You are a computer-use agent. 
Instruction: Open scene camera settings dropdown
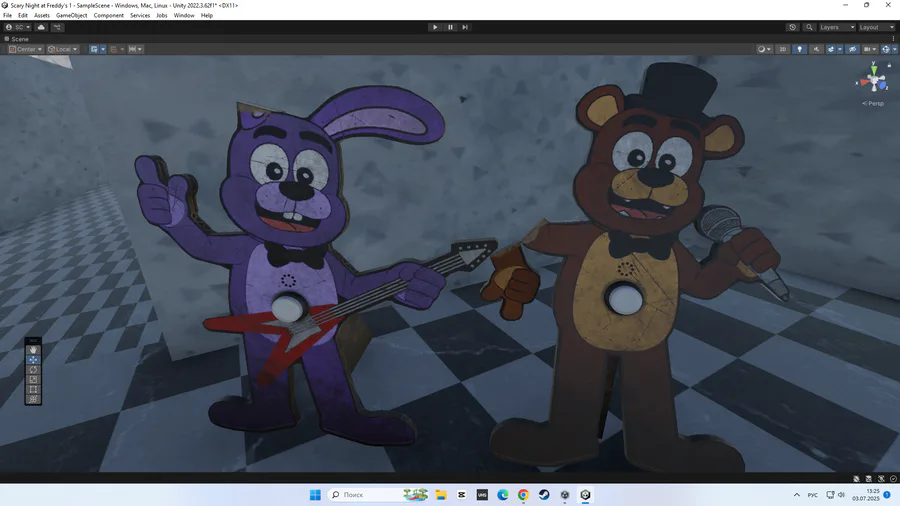pos(870,49)
